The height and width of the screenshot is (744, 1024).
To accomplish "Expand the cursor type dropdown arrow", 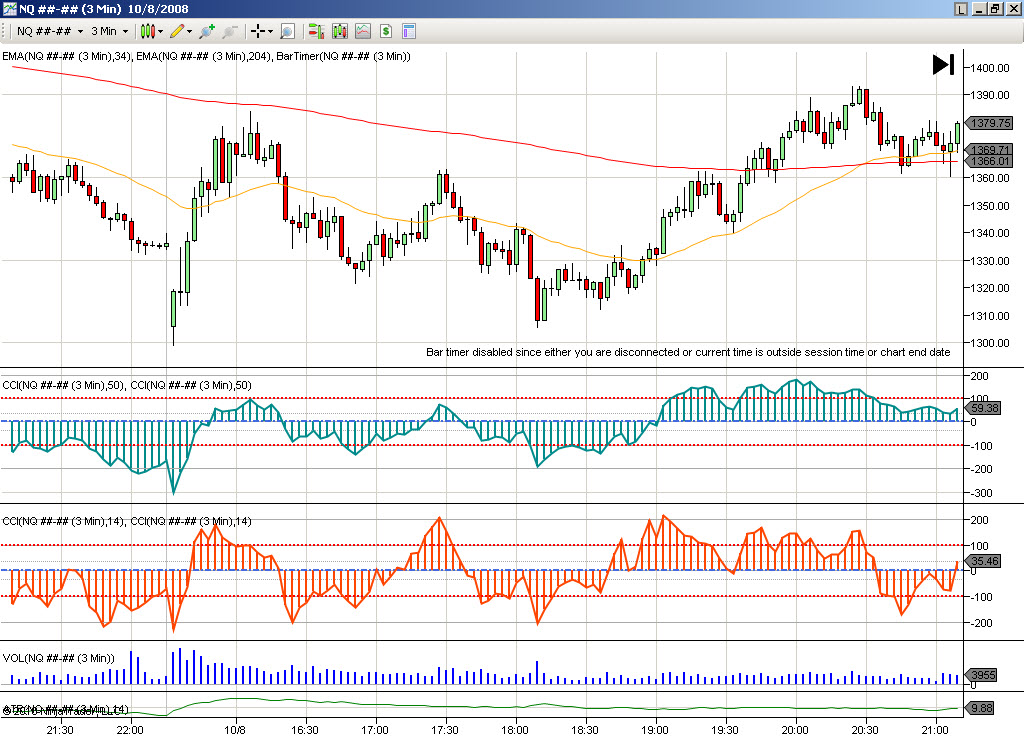I will click(x=272, y=31).
